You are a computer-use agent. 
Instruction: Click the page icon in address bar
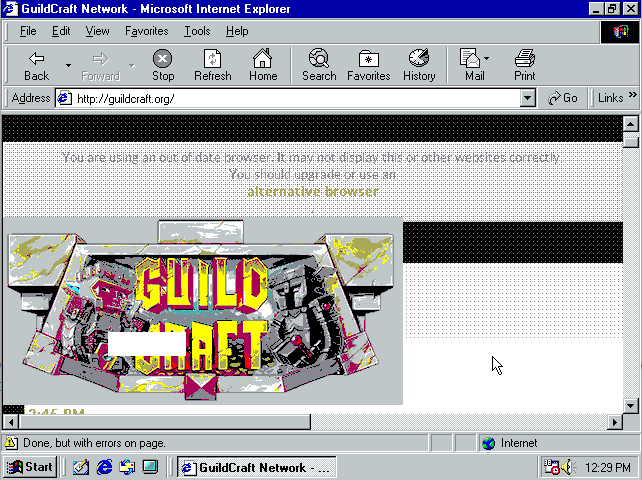click(64, 98)
